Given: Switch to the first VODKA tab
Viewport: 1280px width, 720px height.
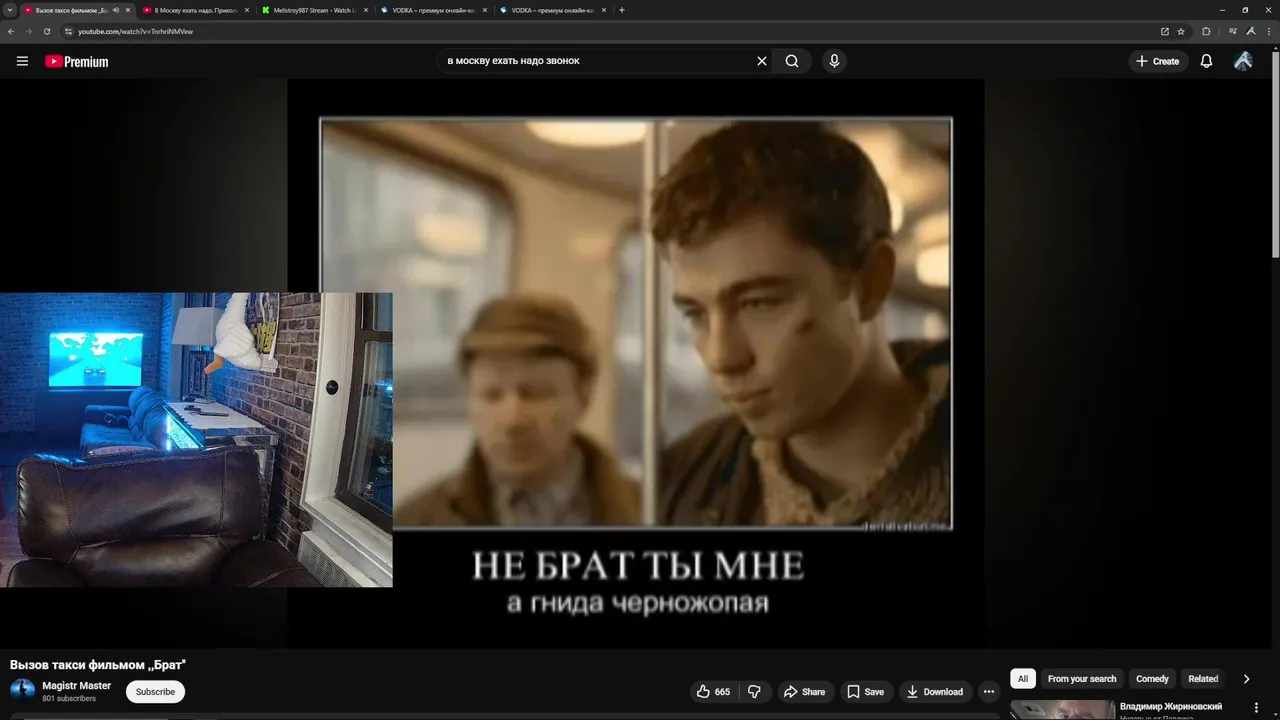Looking at the screenshot, I should coord(432,10).
